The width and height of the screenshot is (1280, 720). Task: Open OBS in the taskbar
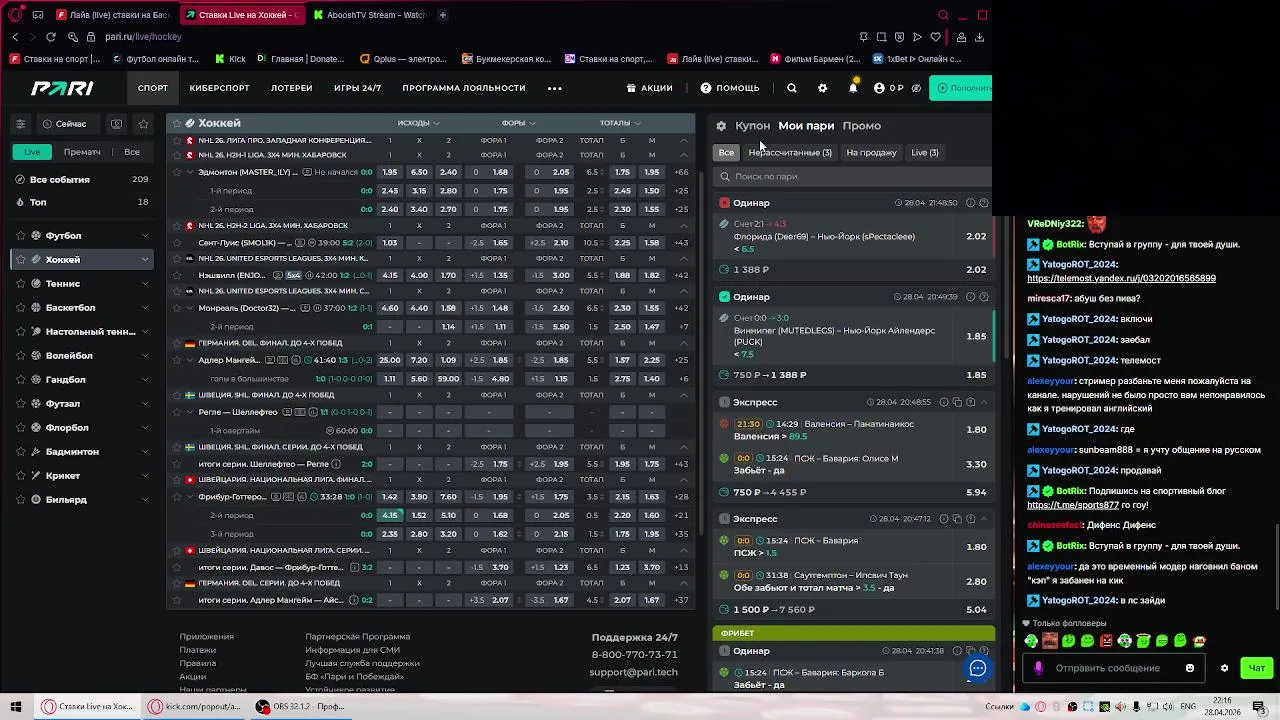(300, 707)
